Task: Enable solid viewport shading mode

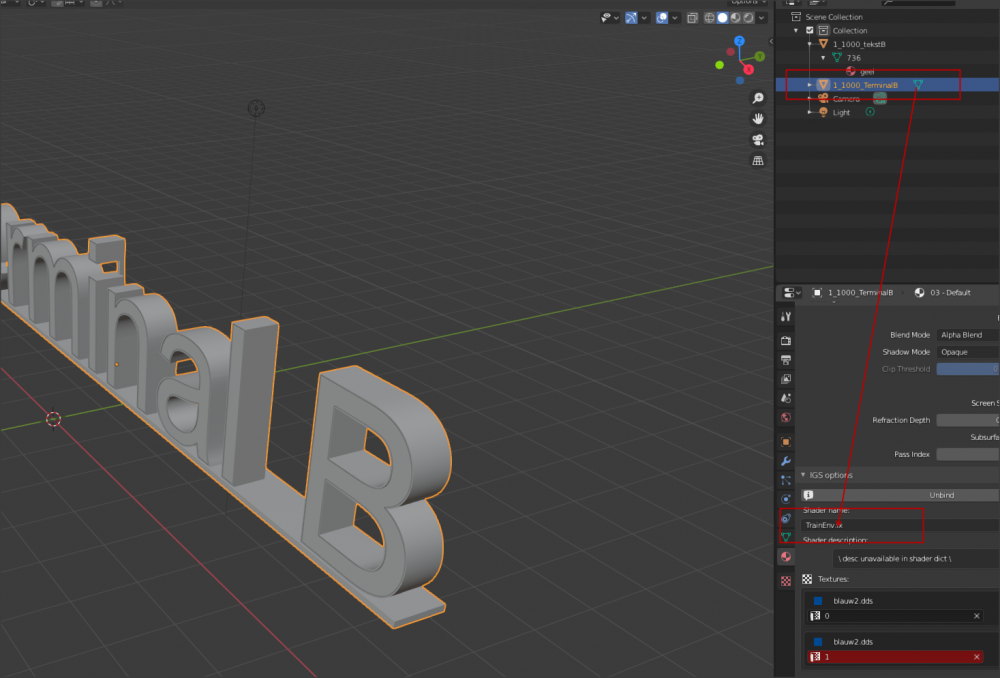Action: click(x=722, y=17)
